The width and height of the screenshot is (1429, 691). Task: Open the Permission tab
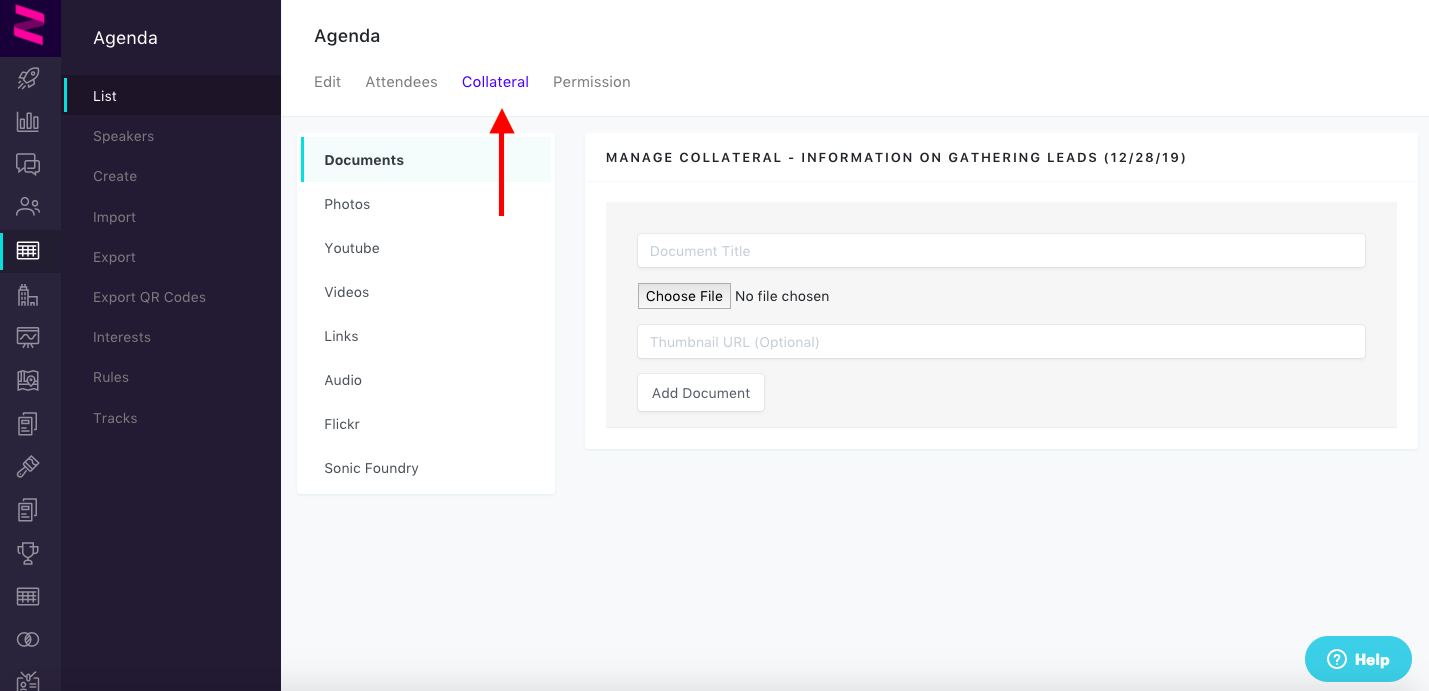(x=592, y=82)
